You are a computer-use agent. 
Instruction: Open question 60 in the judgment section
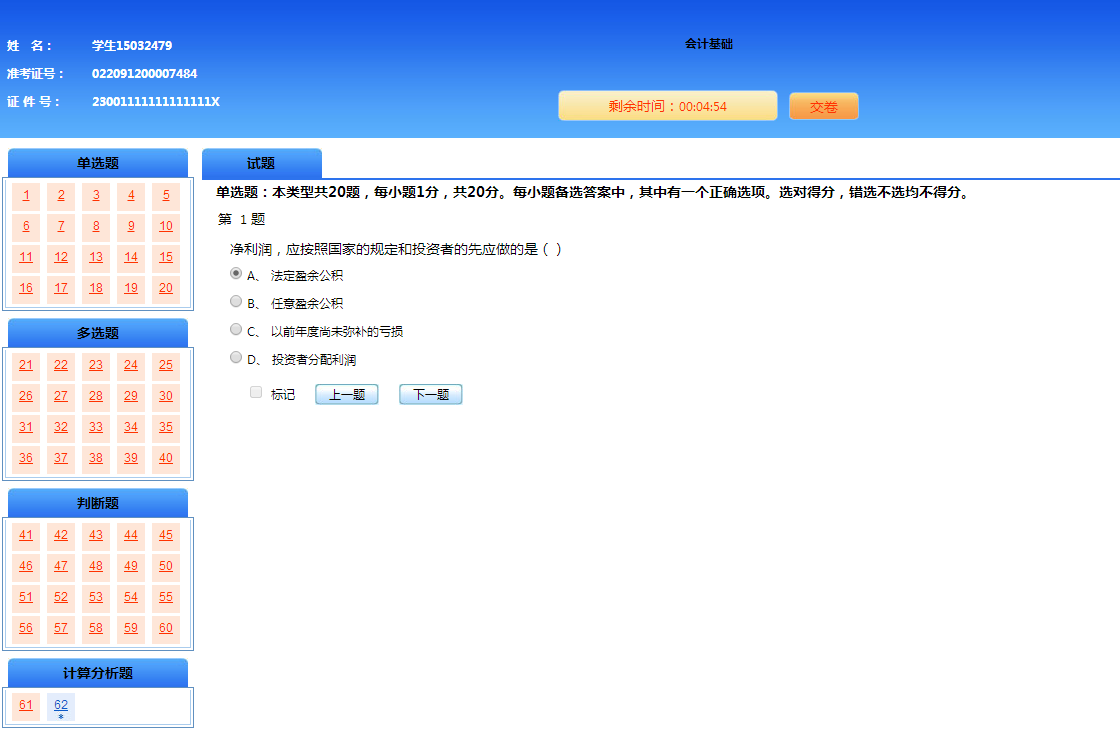coord(165,628)
